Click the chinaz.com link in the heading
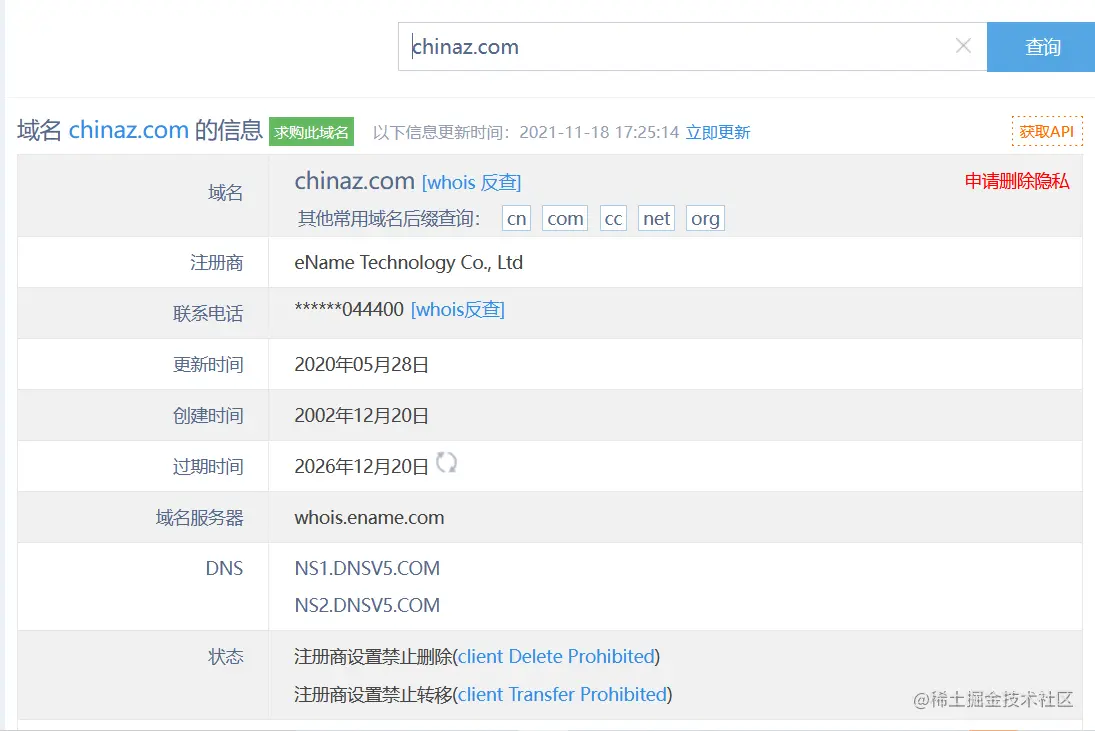The height and width of the screenshot is (731, 1095). (128, 130)
